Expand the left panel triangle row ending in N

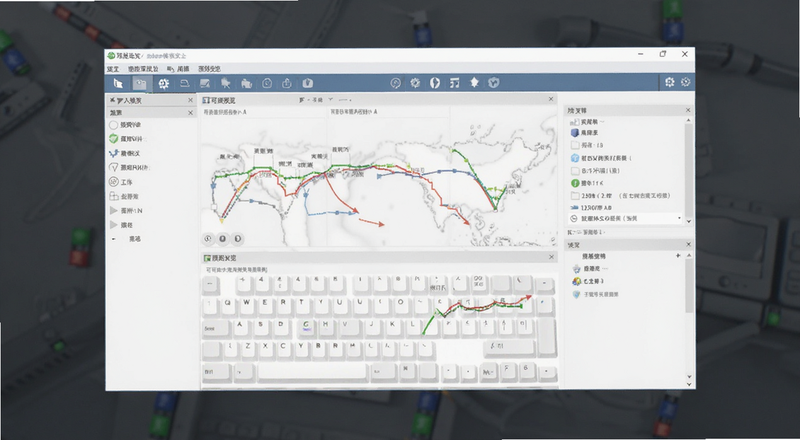[x=113, y=210]
